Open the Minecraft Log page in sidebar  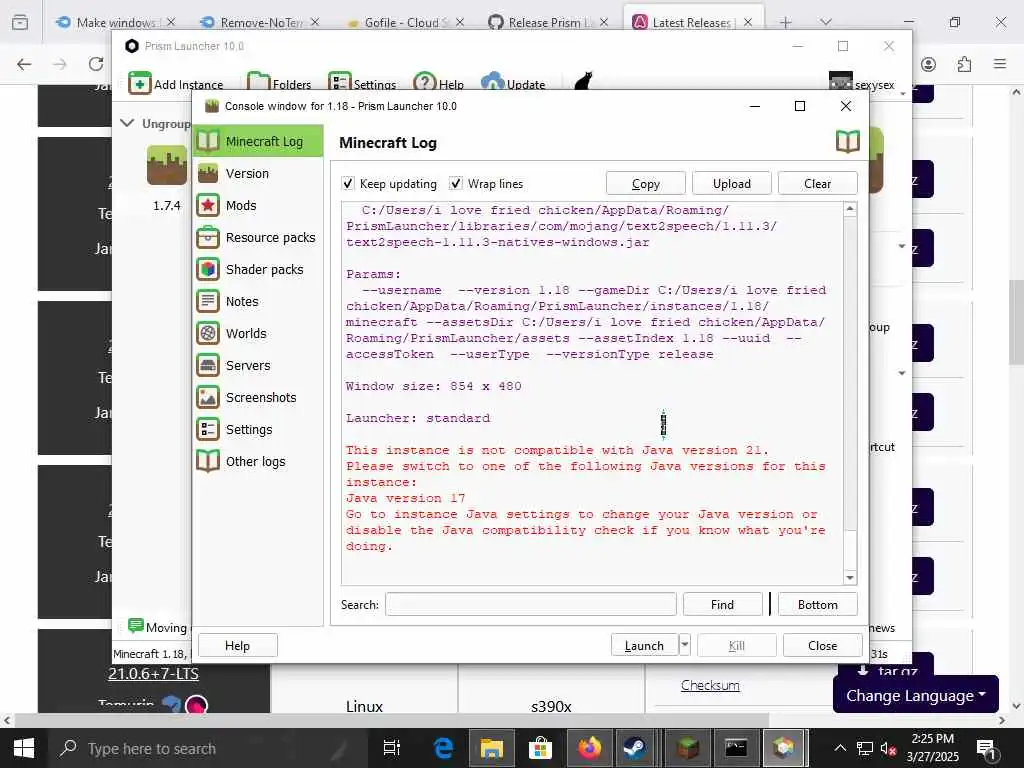[x=258, y=141]
